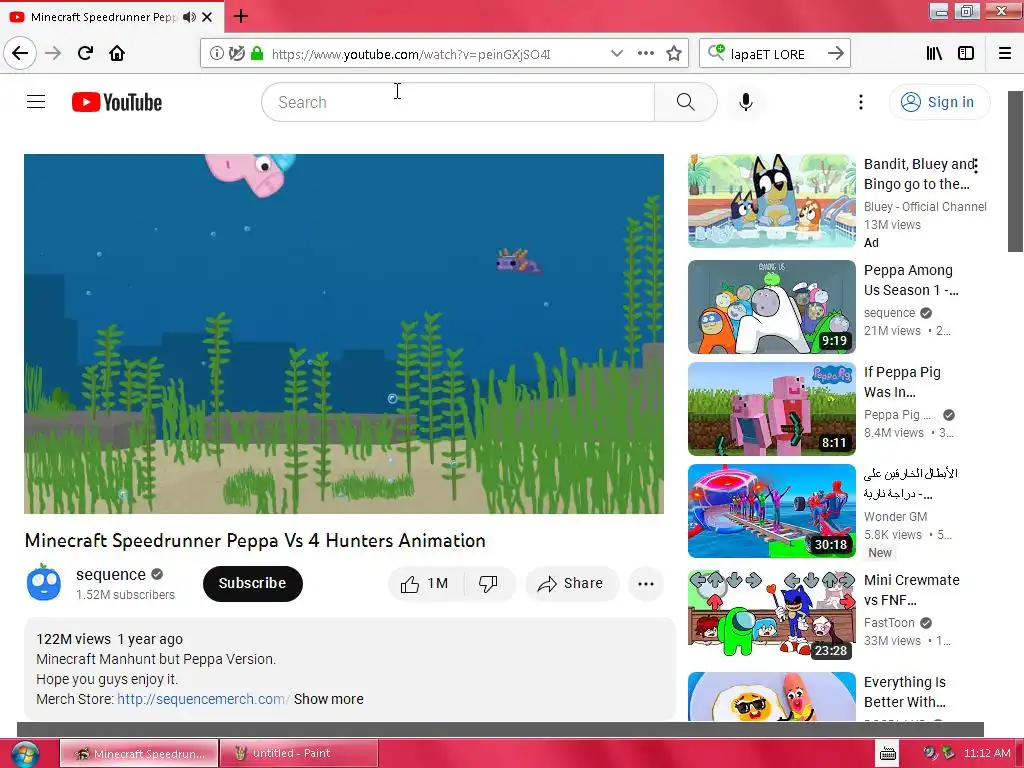Open the on-screen keyboard tray icon
This screenshot has height=768, width=1024.
(x=888, y=754)
